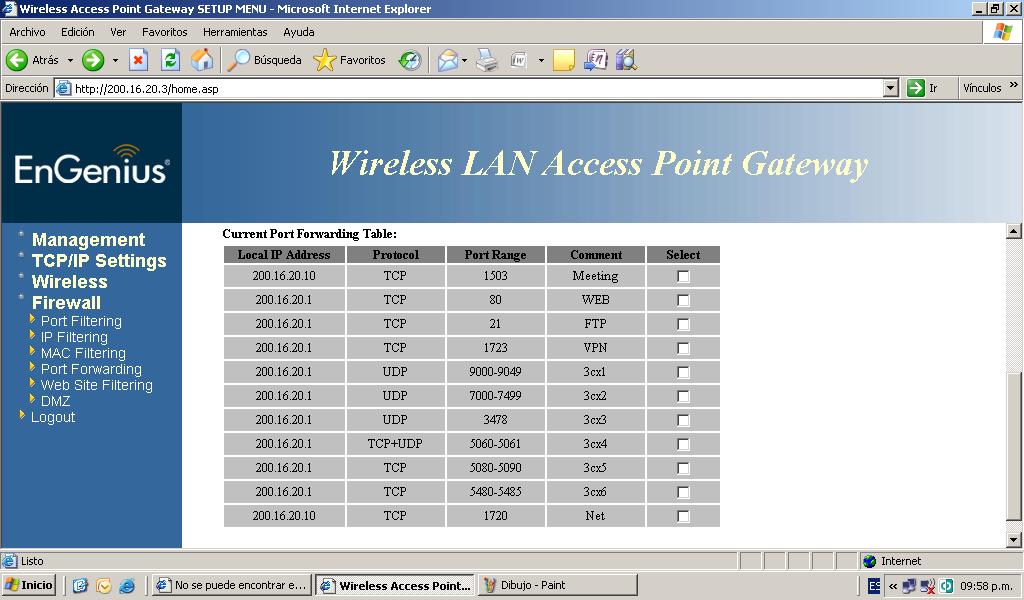The image size is (1024, 600).
Task: Click the History toolbar icon
Action: (410, 61)
